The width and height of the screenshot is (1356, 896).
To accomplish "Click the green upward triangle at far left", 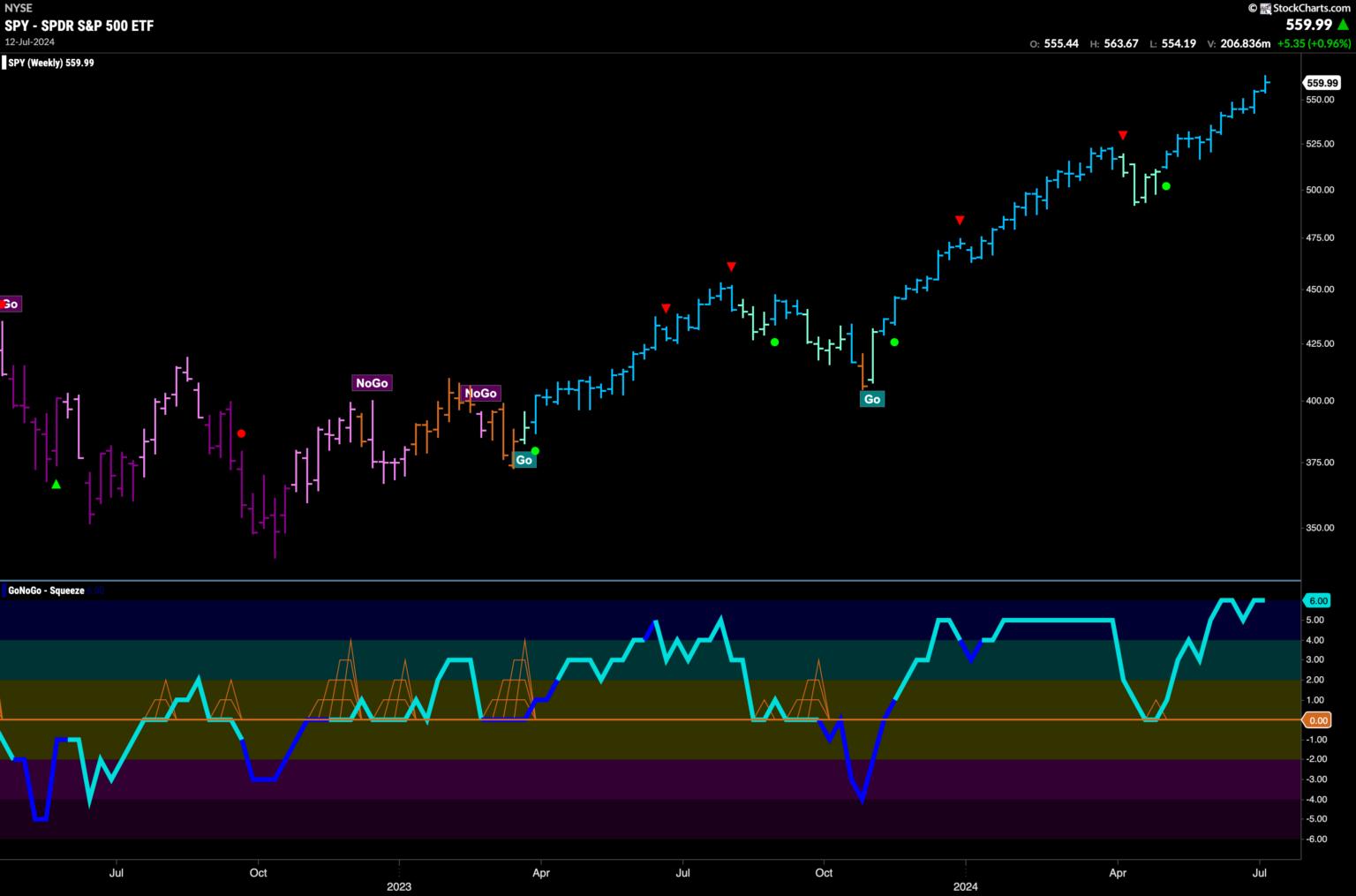I will click(x=56, y=484).
